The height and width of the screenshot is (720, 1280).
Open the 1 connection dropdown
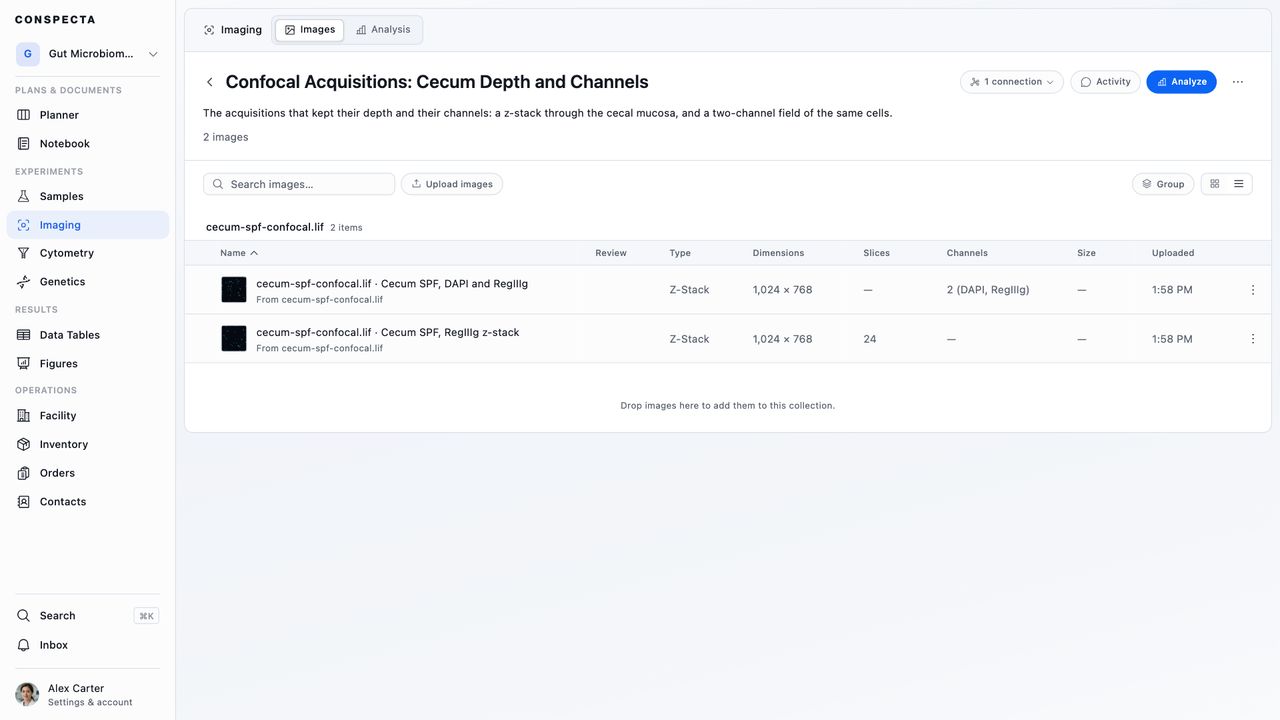[x=1012, y=82]
